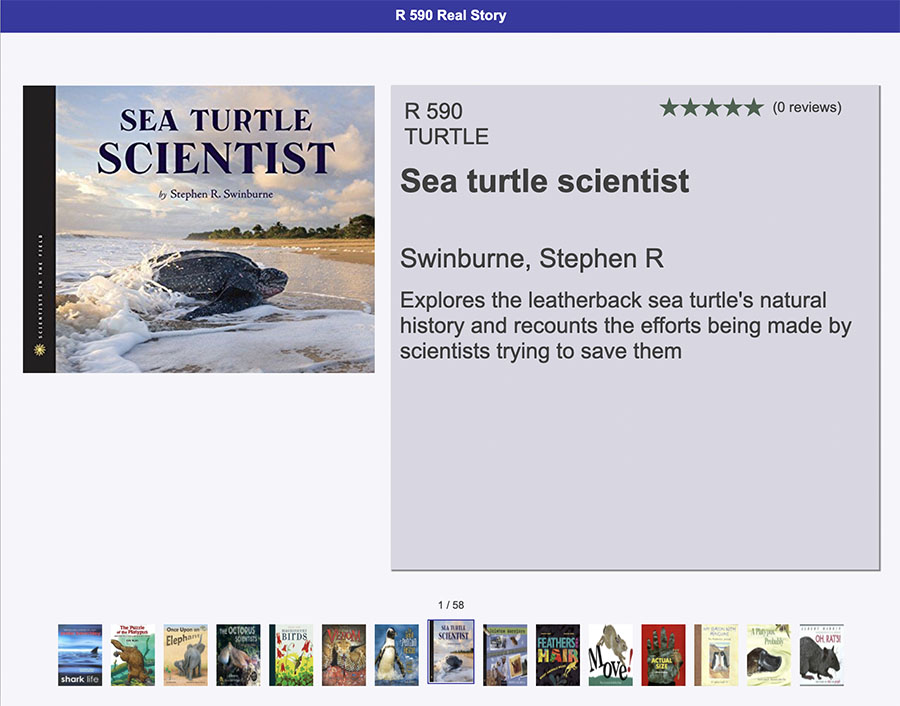Click call number 'R 590 TURTLE'

tap(447, 123)
